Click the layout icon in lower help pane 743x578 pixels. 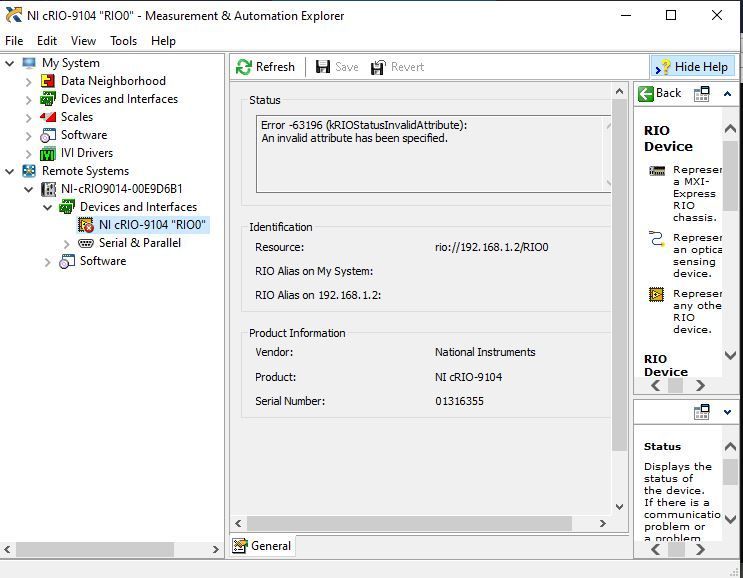pyautogui.click(x=701, y=412)
